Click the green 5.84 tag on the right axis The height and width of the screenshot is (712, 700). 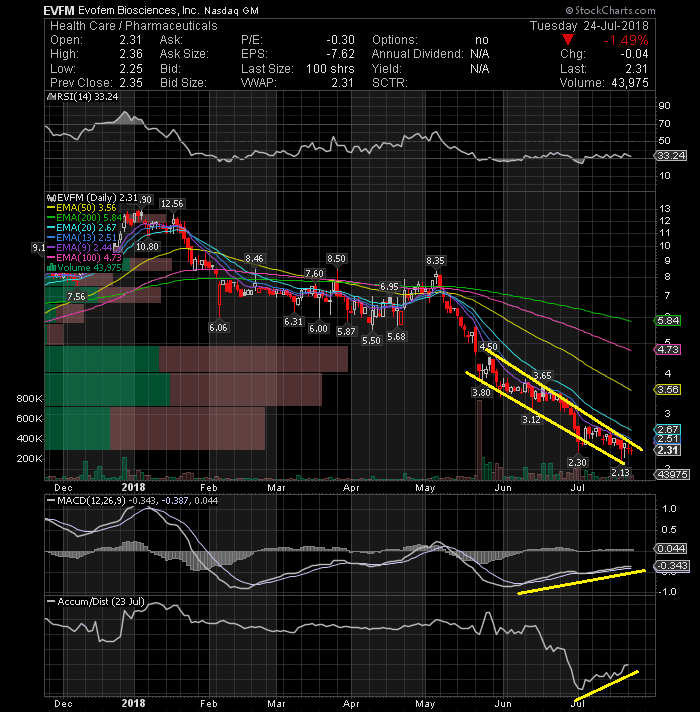pos(668,321)
